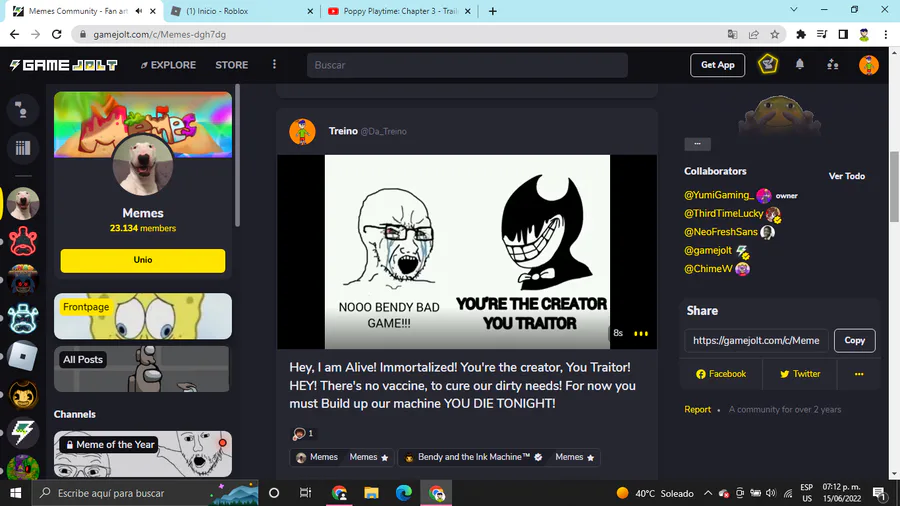Open @ThirdTimeLucky collaborator profile
The width and height of the screenshot is (900, 506).
coord(723,213)
